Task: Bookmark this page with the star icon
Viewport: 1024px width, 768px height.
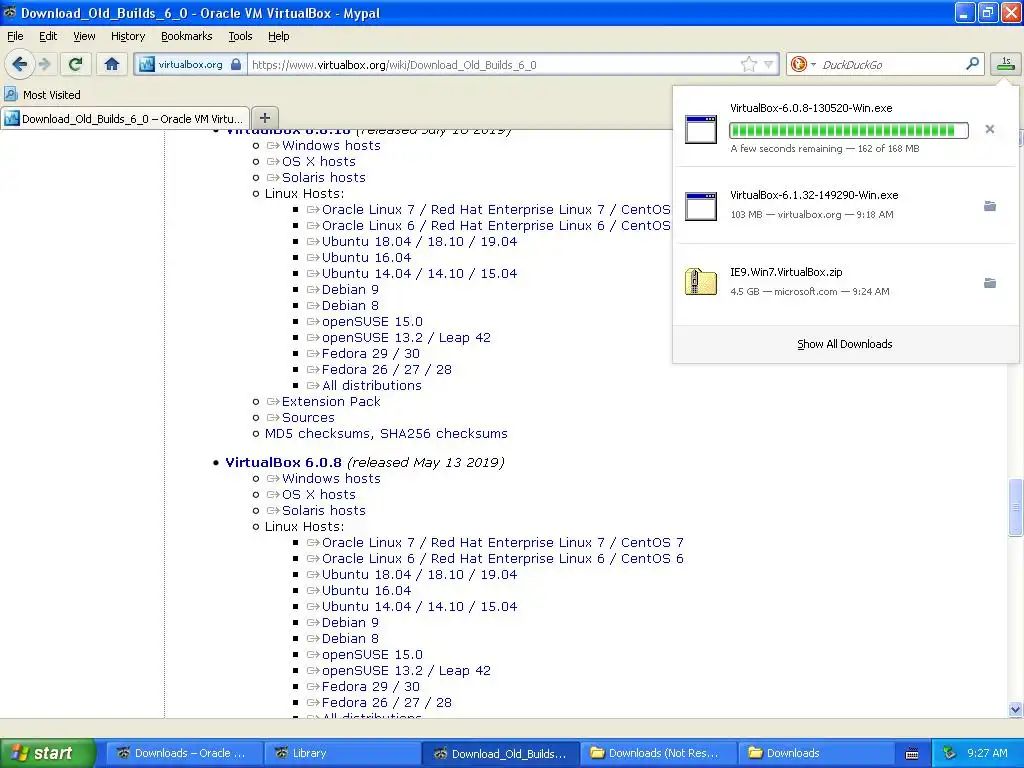Action: [x=748, y=64]
